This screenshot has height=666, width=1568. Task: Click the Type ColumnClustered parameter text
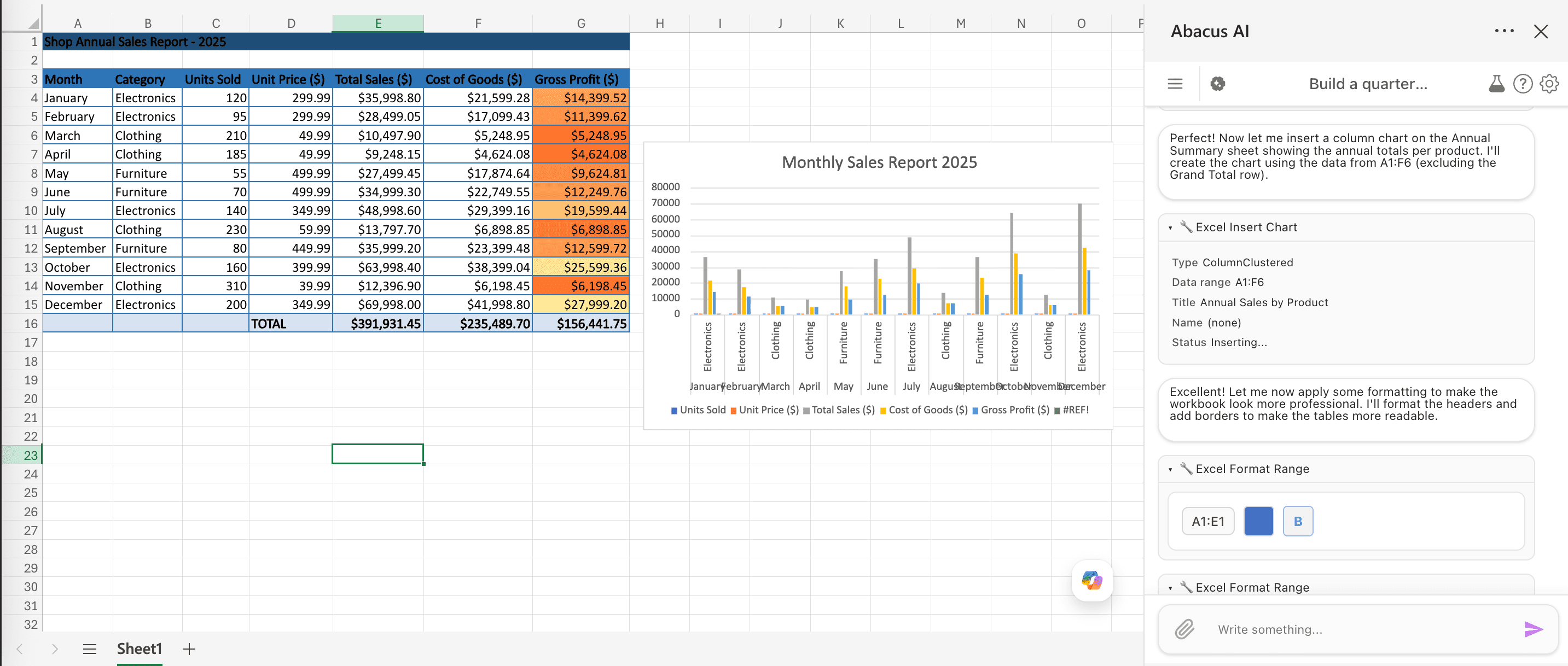point(1232,263)
